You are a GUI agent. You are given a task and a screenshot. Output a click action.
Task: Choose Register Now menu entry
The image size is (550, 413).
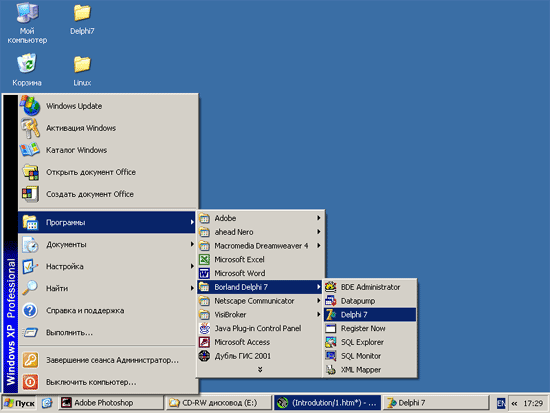pos(370,328)
